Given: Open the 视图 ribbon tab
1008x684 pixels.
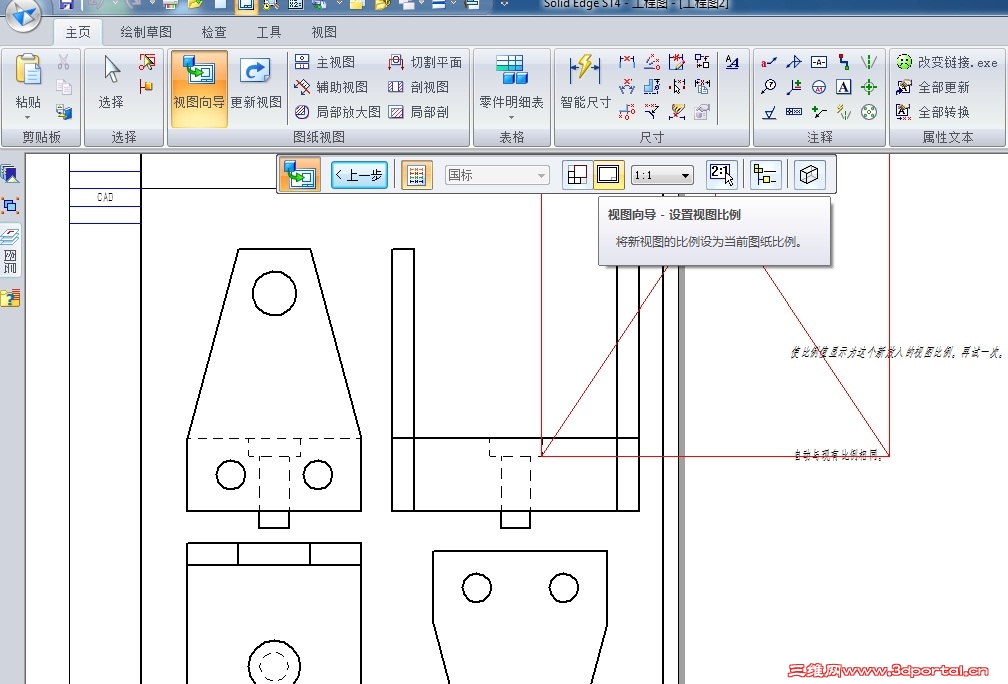Looking at the screenshot, I should click(x=323, y=32).
